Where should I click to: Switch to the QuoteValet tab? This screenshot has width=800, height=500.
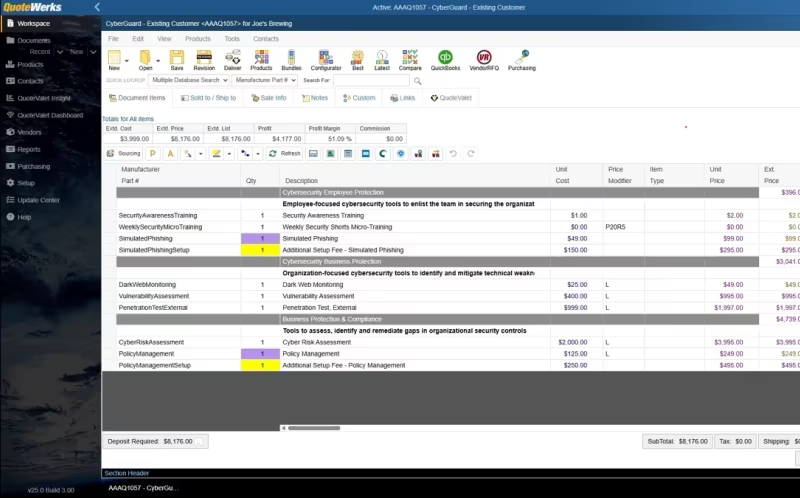pos(451,98)
